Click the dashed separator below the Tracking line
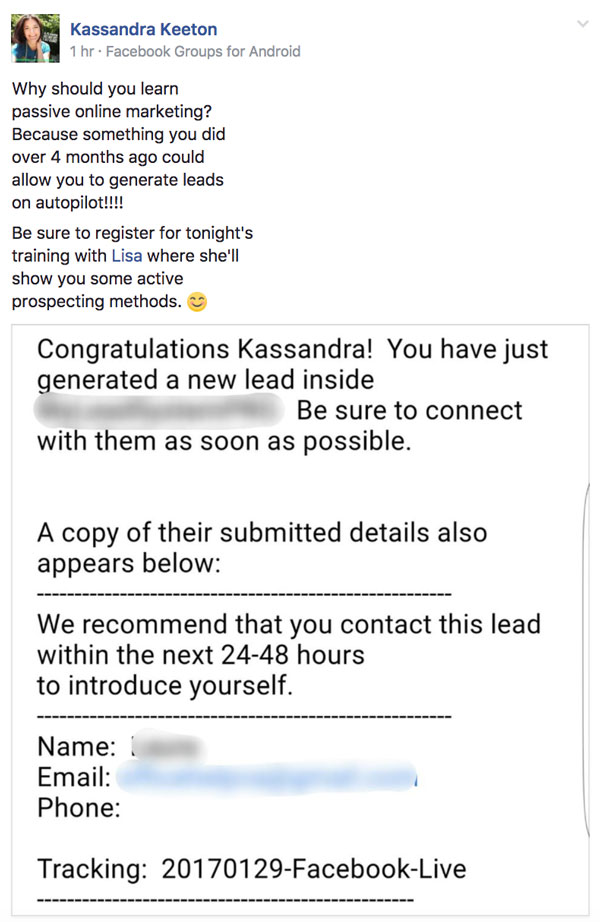The height and width of the screenshot is (922, 600). [225, 900]
